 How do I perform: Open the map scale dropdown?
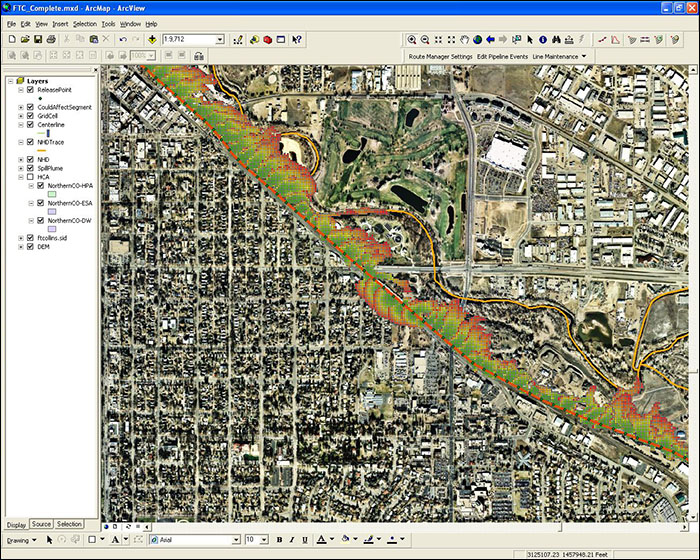pyautogui.click(x=220, y=40)
